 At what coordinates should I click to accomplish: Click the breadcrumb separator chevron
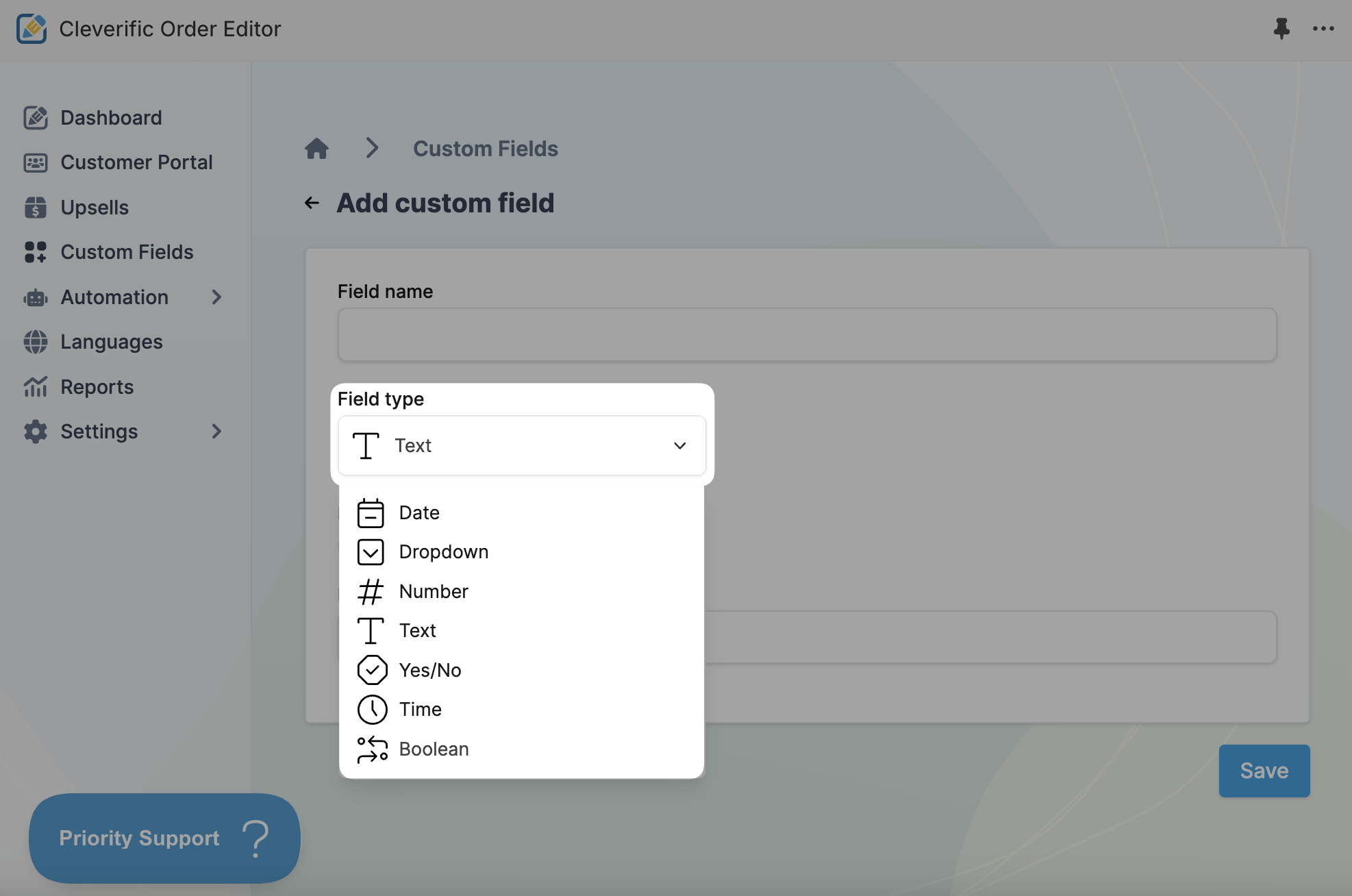372,148
